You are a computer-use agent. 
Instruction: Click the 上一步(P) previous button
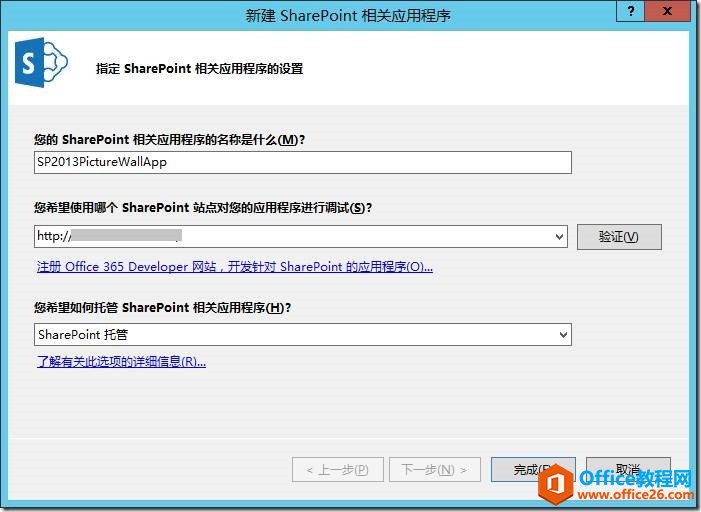(x=338, y=470)
